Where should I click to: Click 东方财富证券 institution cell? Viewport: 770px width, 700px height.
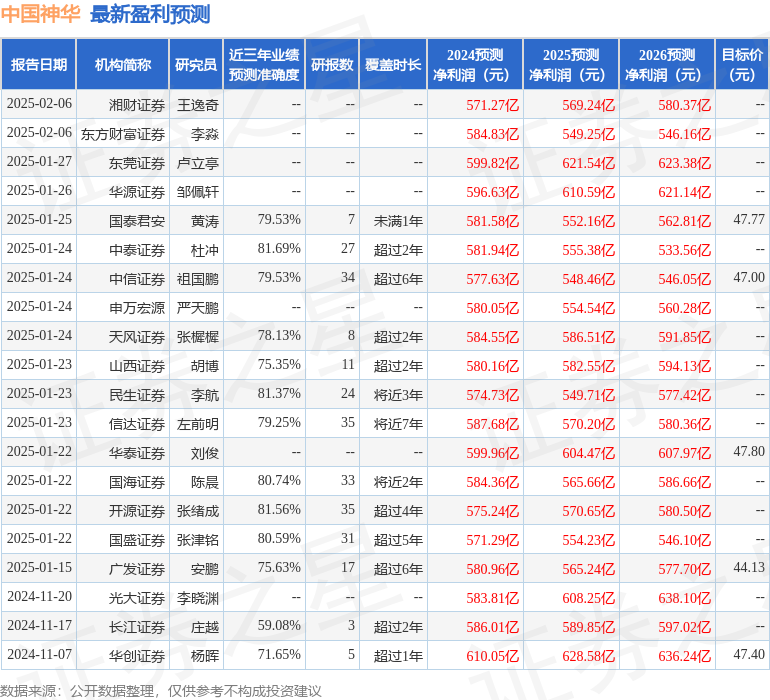click(123, 134)
